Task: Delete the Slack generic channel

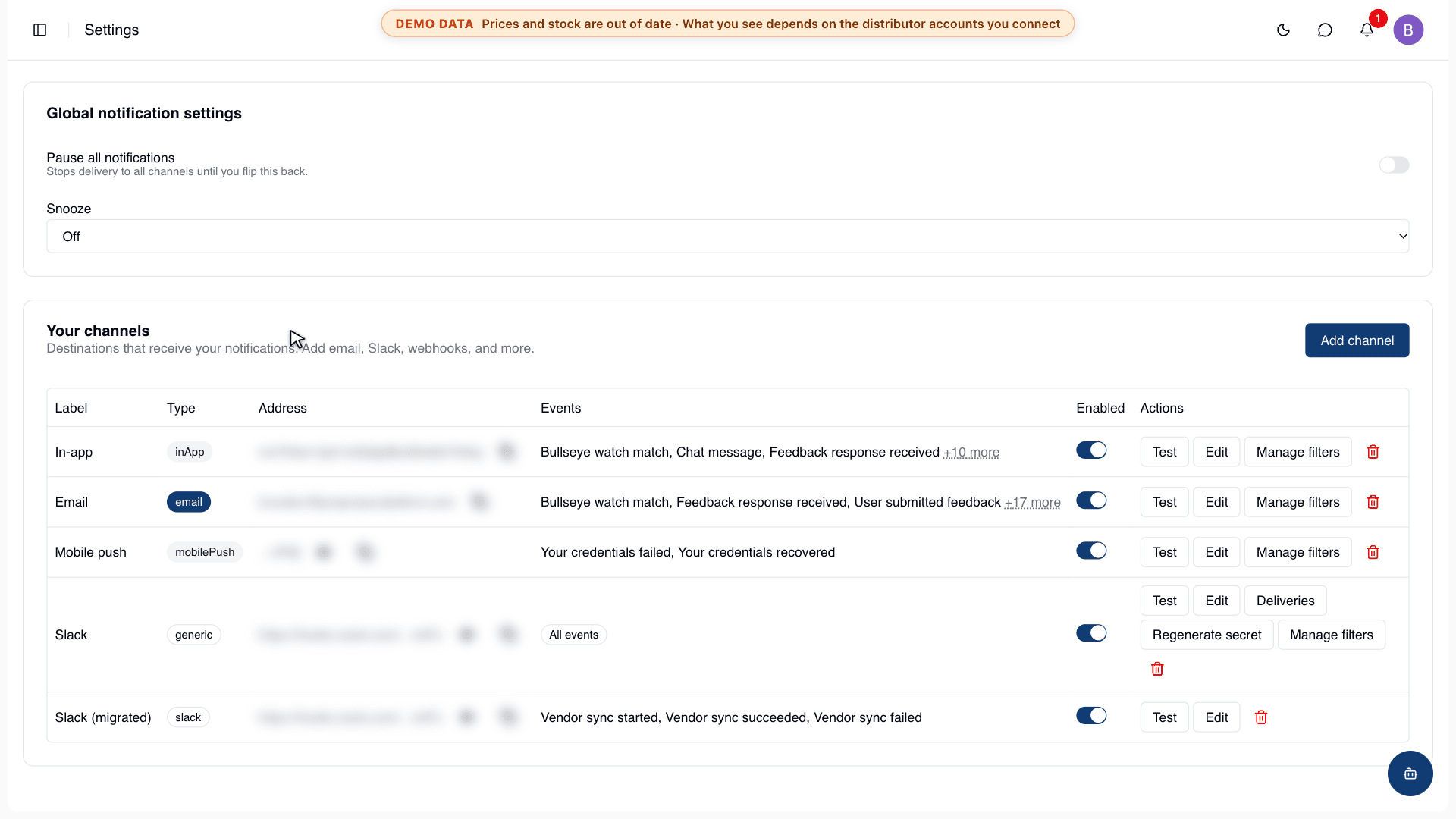Action: click(x=1157, y=669)
